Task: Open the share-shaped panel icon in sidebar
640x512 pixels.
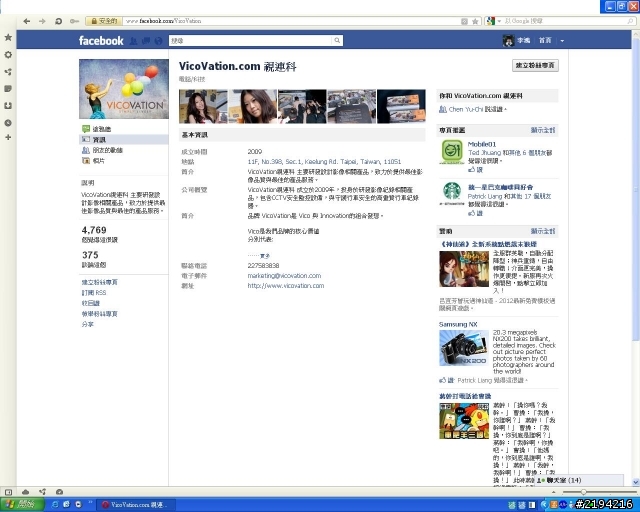Action: pyautogui.click(x=8, y=72)
